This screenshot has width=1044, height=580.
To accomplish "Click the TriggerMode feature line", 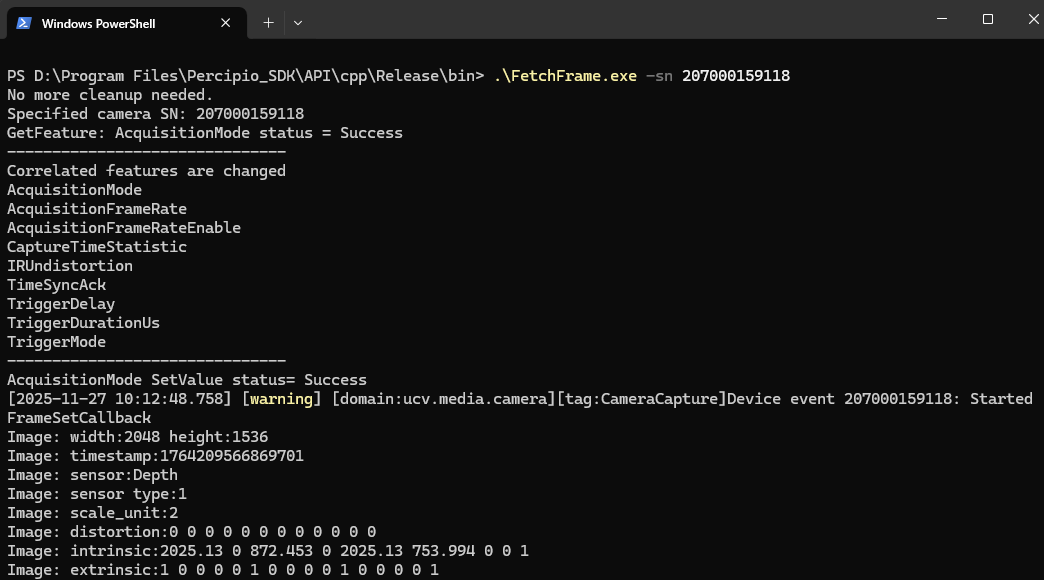I will click(x=56, y=342).
